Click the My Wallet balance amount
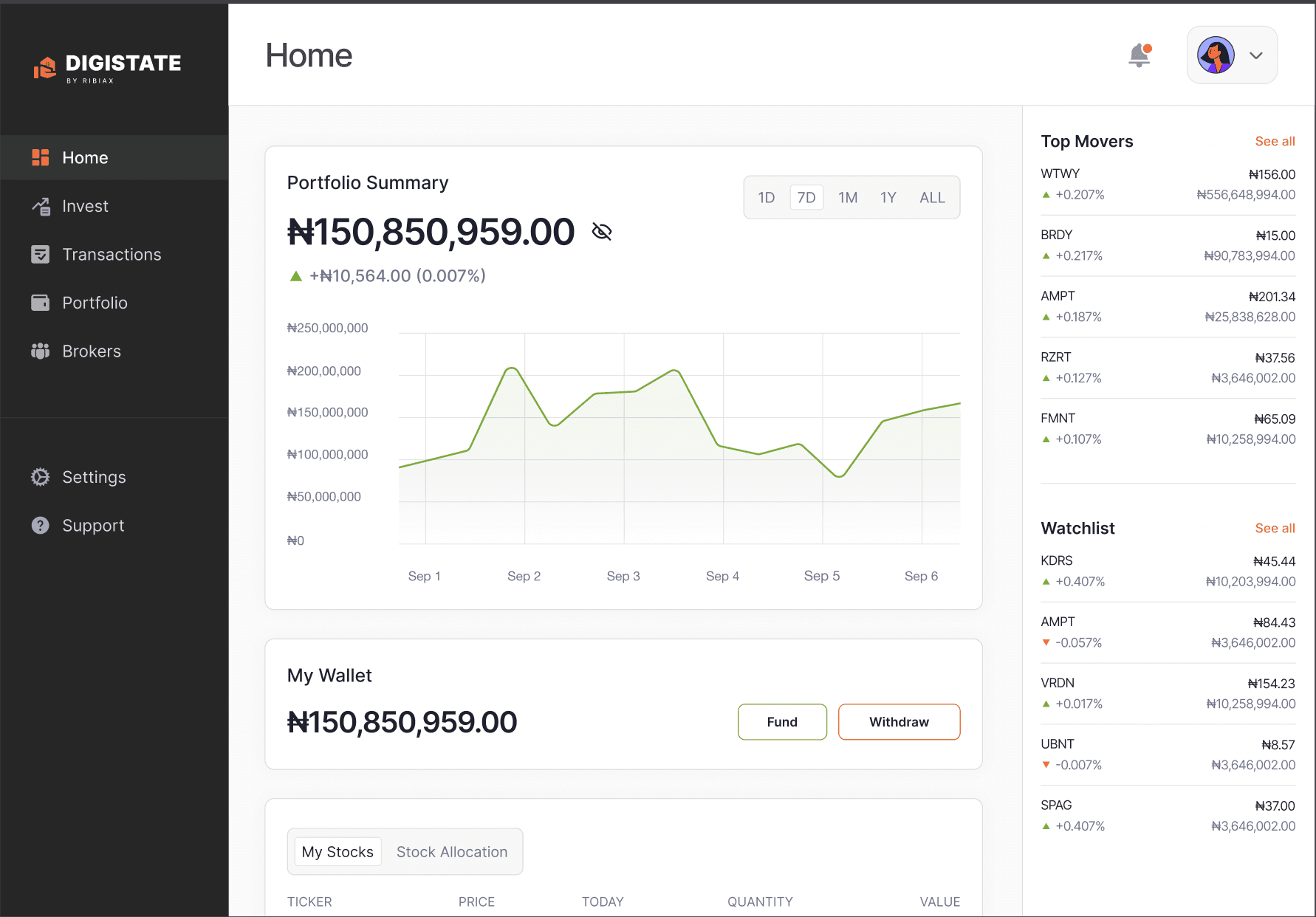This screenshot has height=917, width=1316. tap(402, 722)
